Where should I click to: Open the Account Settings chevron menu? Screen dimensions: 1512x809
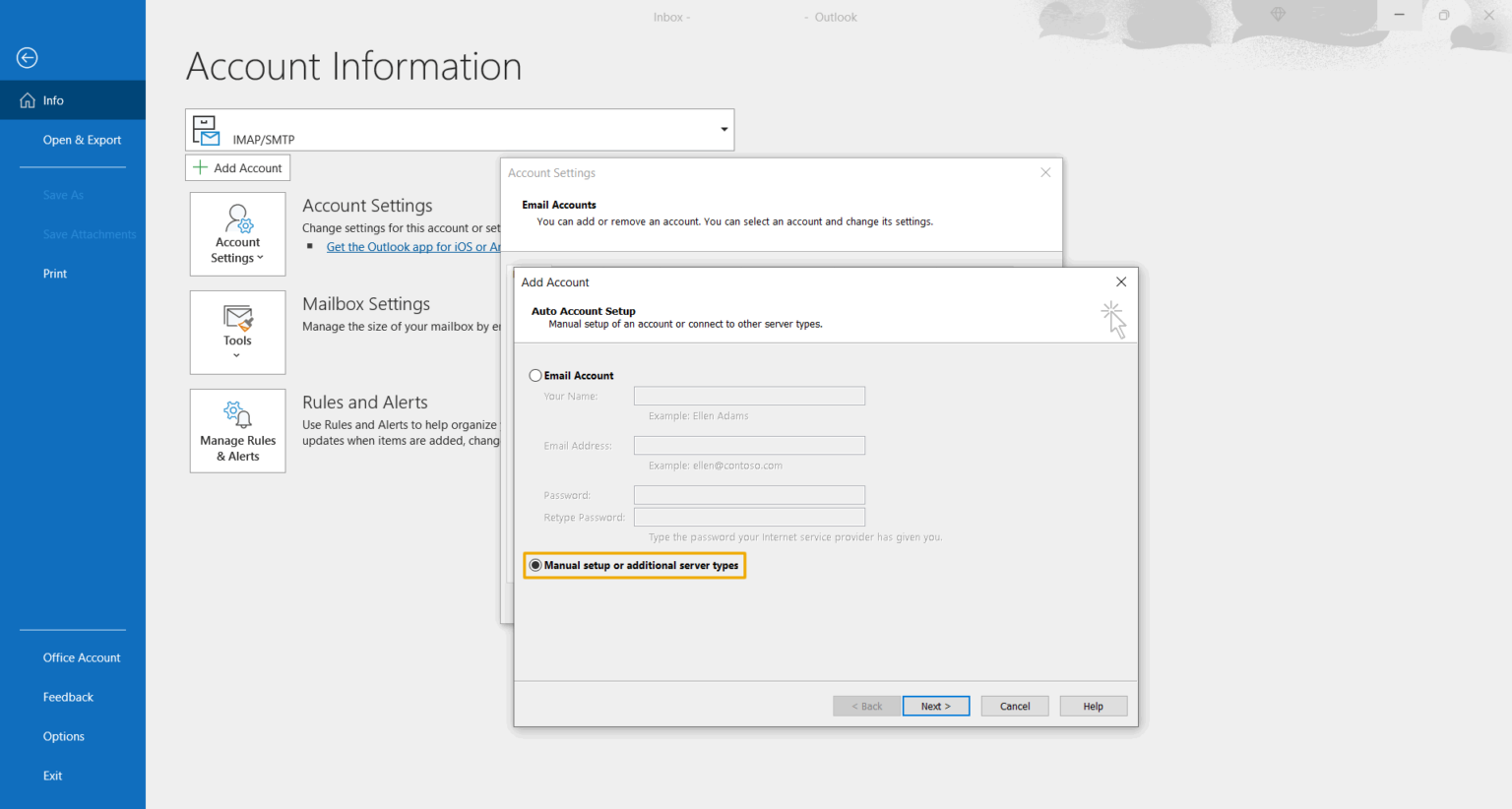click(259, 257)
